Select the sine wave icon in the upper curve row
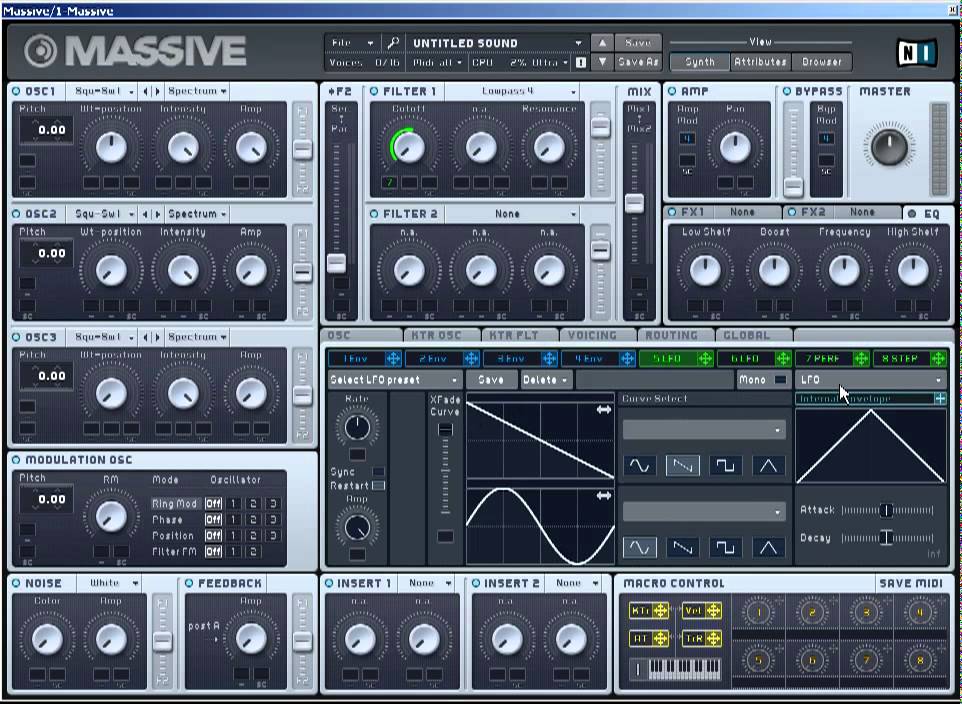The height and width of the screenshot is (704, 962). (x=639, y=466)
